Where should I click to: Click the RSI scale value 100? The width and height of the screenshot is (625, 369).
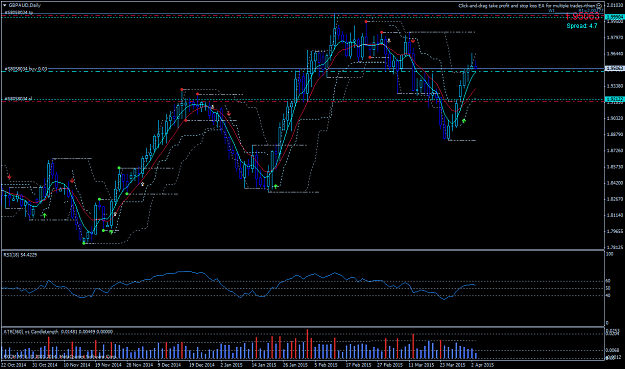(609, 254)
